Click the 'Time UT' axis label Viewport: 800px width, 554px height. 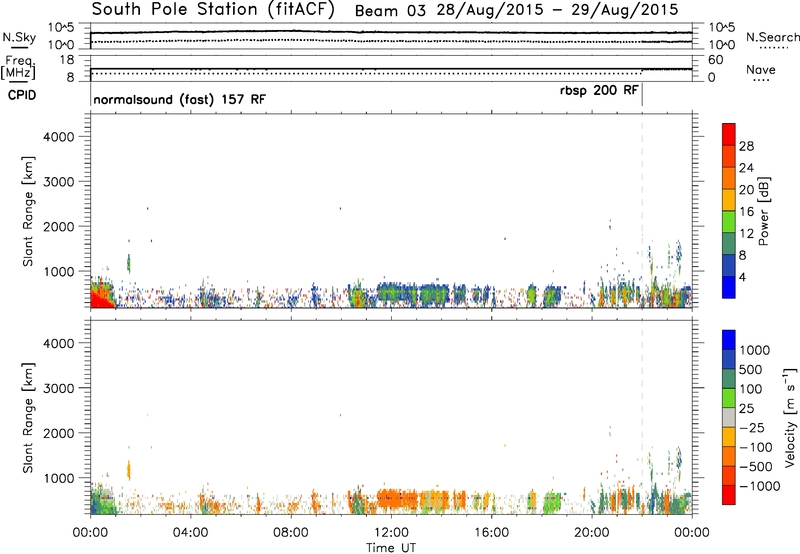391,548
